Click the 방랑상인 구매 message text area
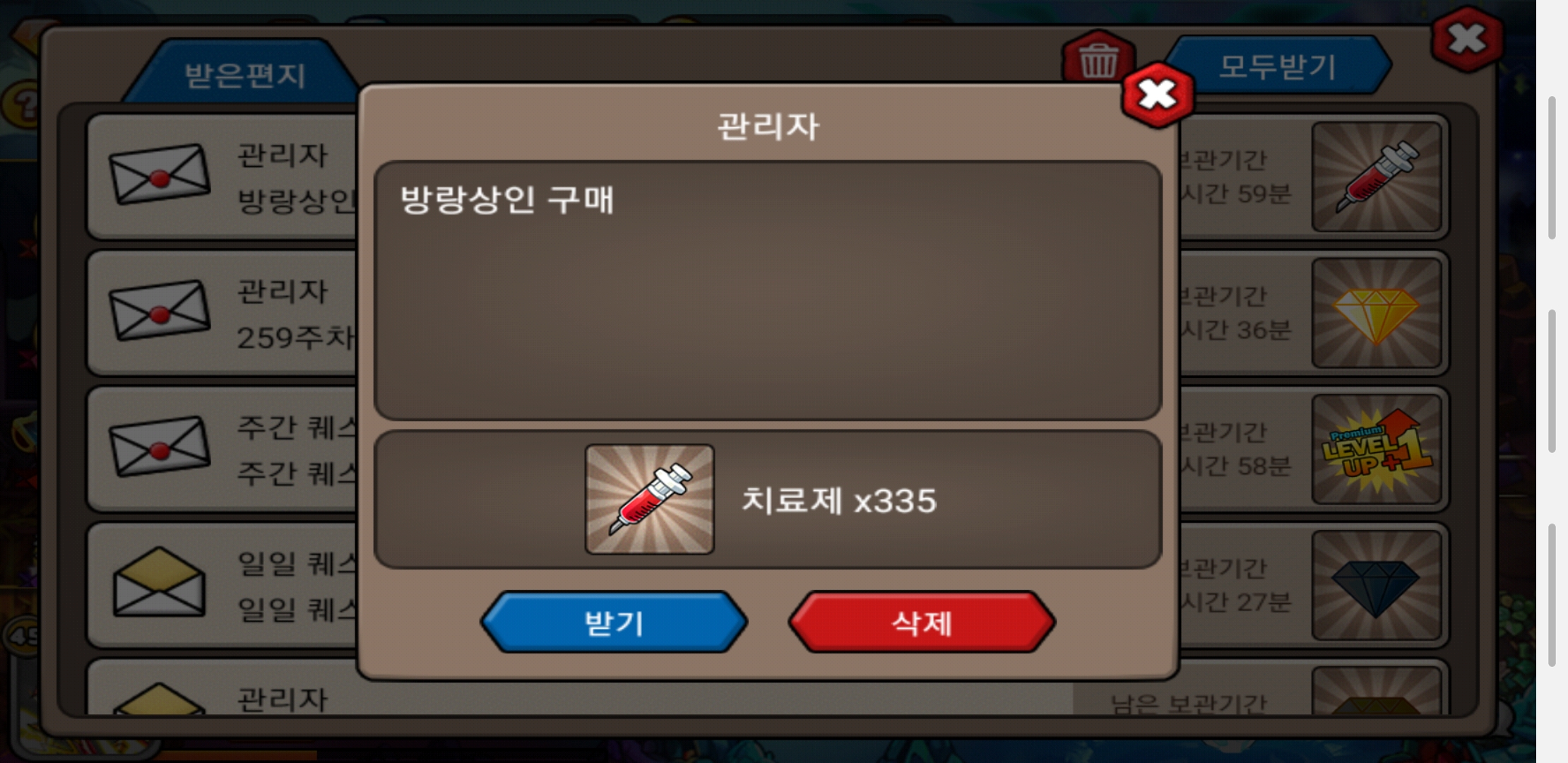This screenshot has width=1568, height=763. (x=768, y=290)
